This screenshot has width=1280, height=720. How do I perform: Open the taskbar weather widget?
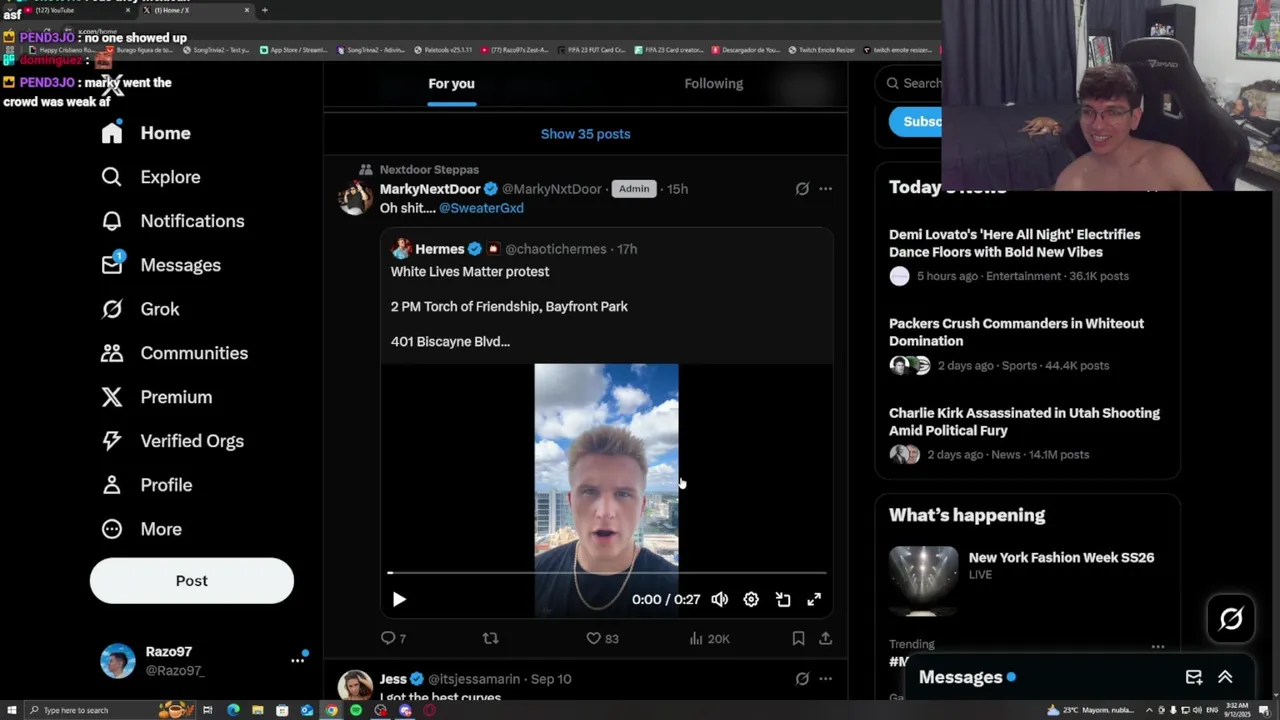[1093, 710]
